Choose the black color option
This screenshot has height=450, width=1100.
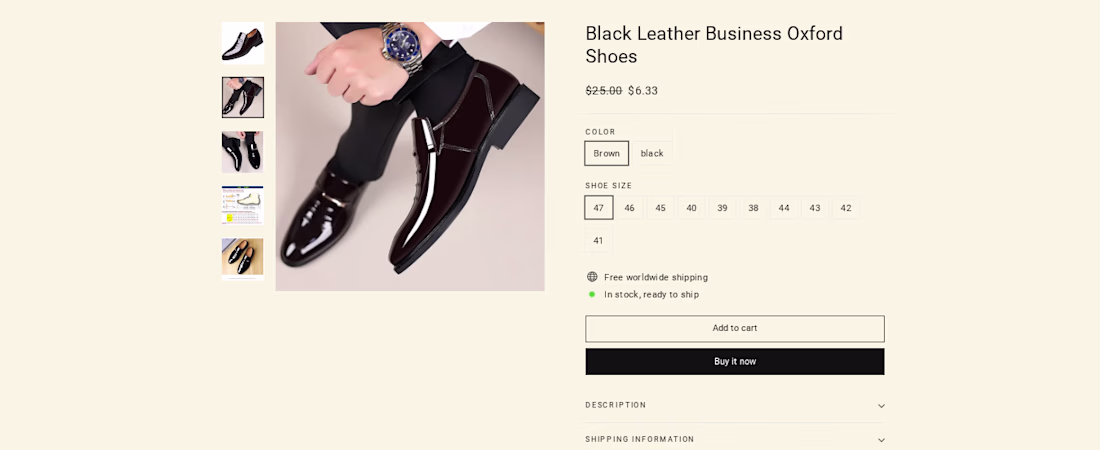(x=652, y=153)
